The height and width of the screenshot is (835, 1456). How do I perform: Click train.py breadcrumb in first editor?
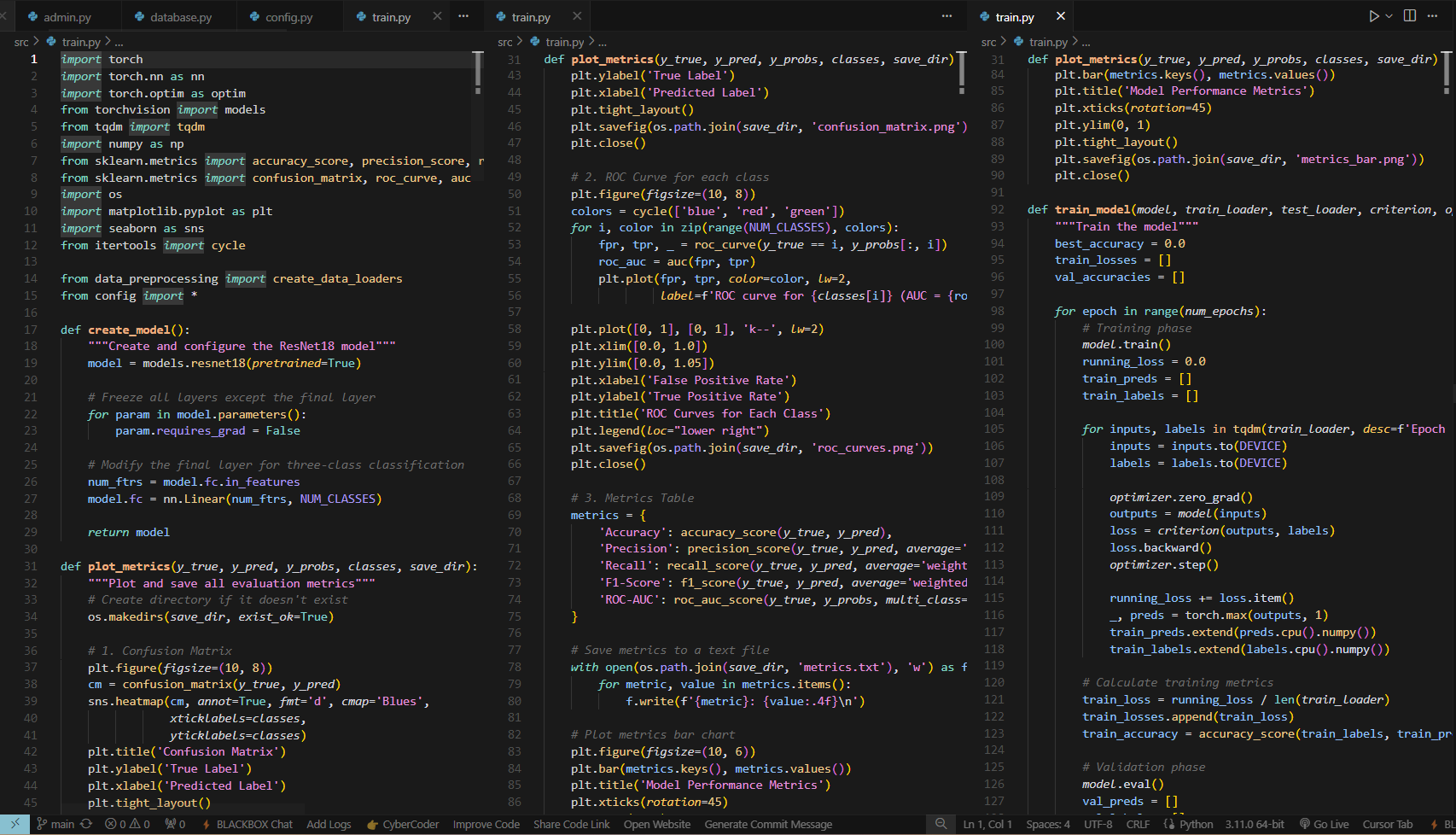tap(80, 42)
